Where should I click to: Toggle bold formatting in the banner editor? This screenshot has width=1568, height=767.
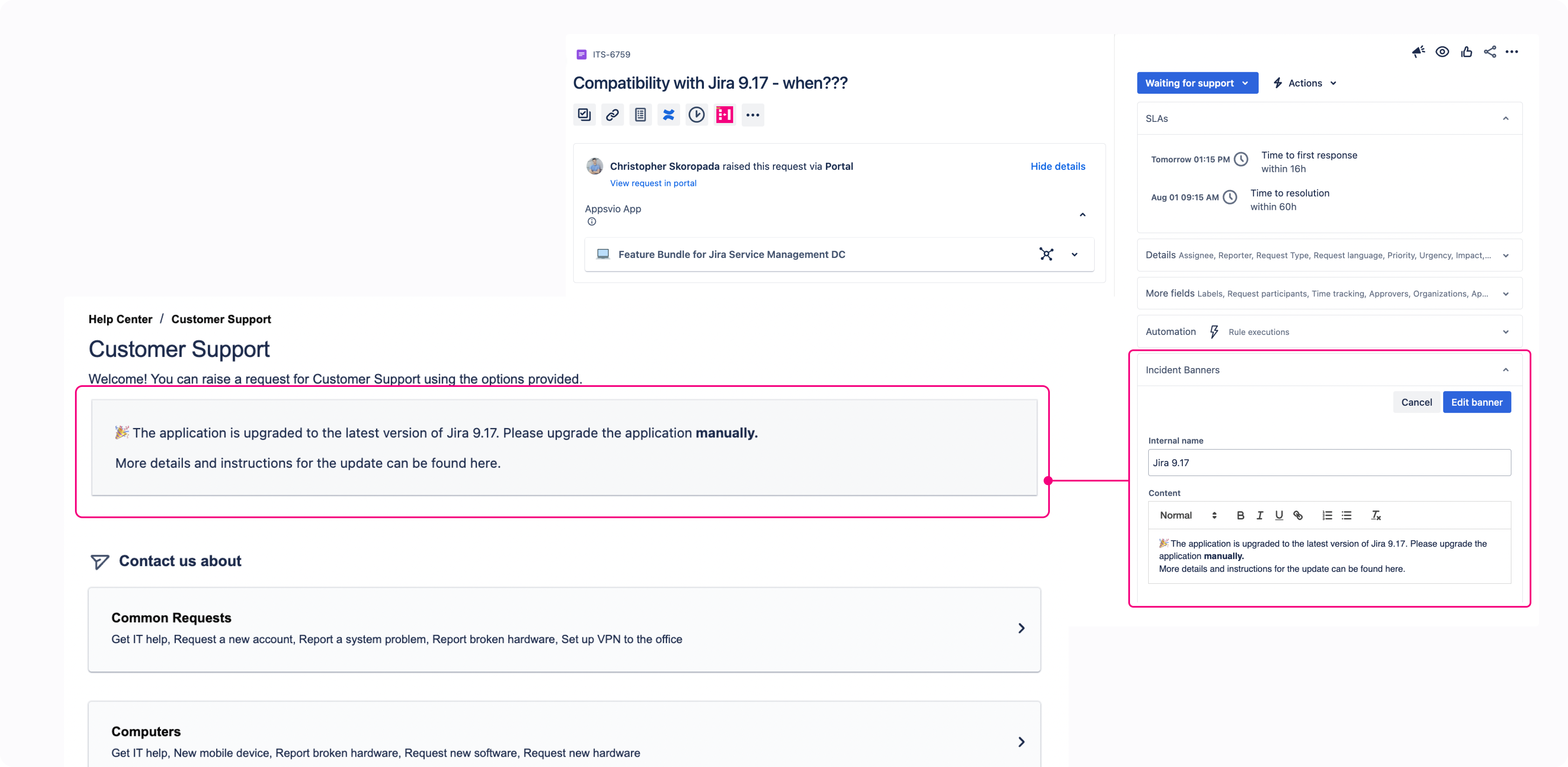point(1240,515)
